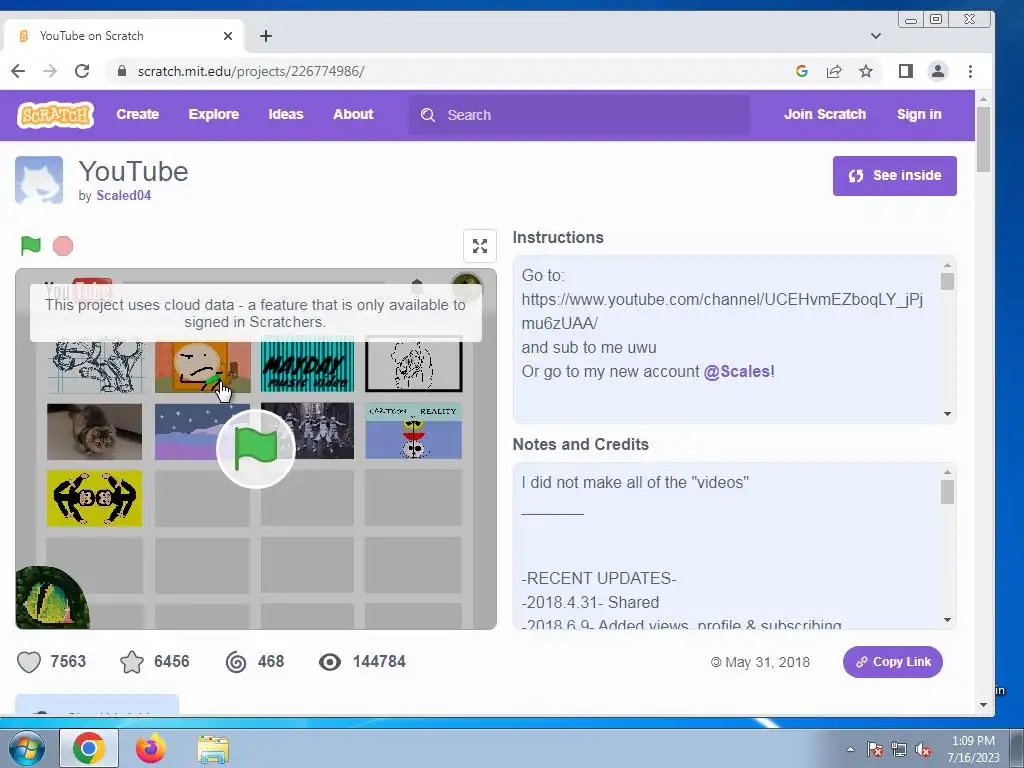Click site lock icon in address bar

coord(121,71)
